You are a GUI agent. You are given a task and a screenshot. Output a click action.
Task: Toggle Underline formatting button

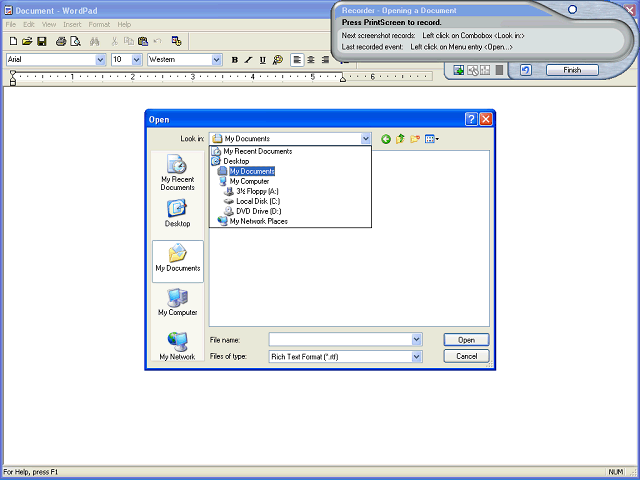[x=263, y=60]
